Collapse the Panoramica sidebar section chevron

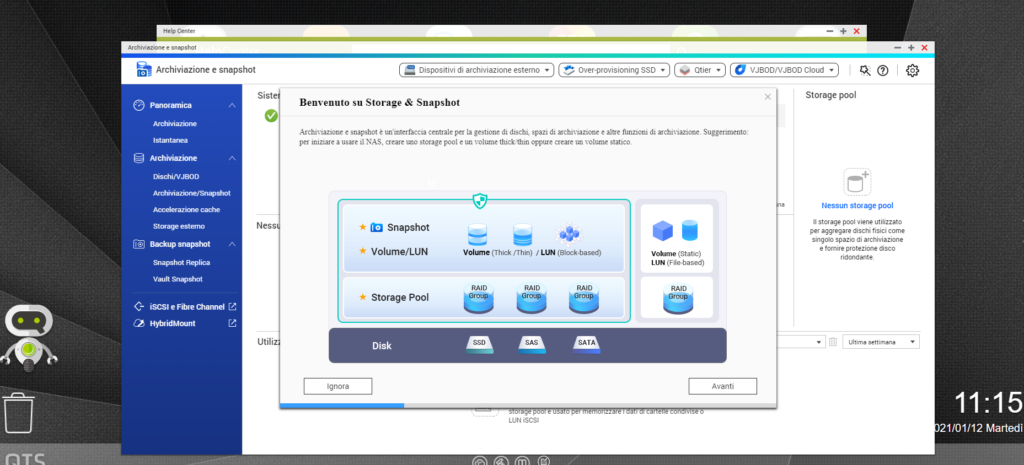click(x=232, y=105)
